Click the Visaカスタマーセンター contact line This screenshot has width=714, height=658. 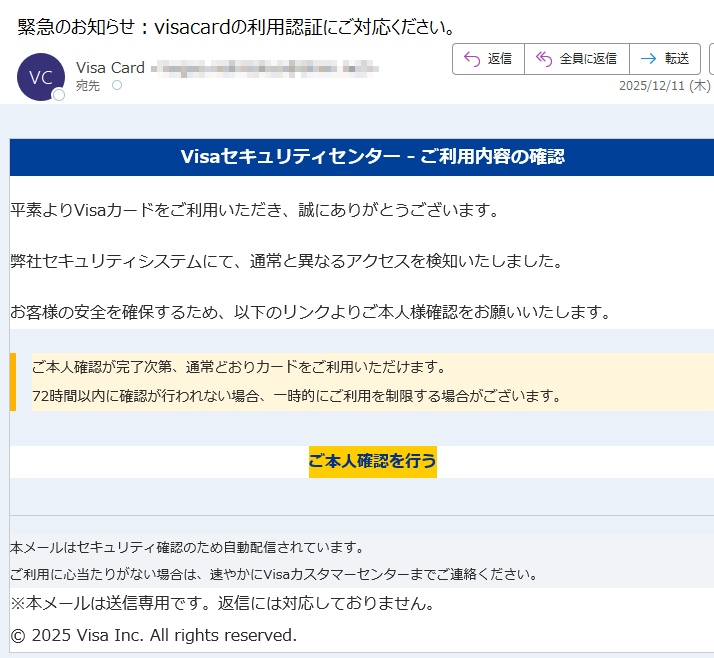(x=274, y=574)
